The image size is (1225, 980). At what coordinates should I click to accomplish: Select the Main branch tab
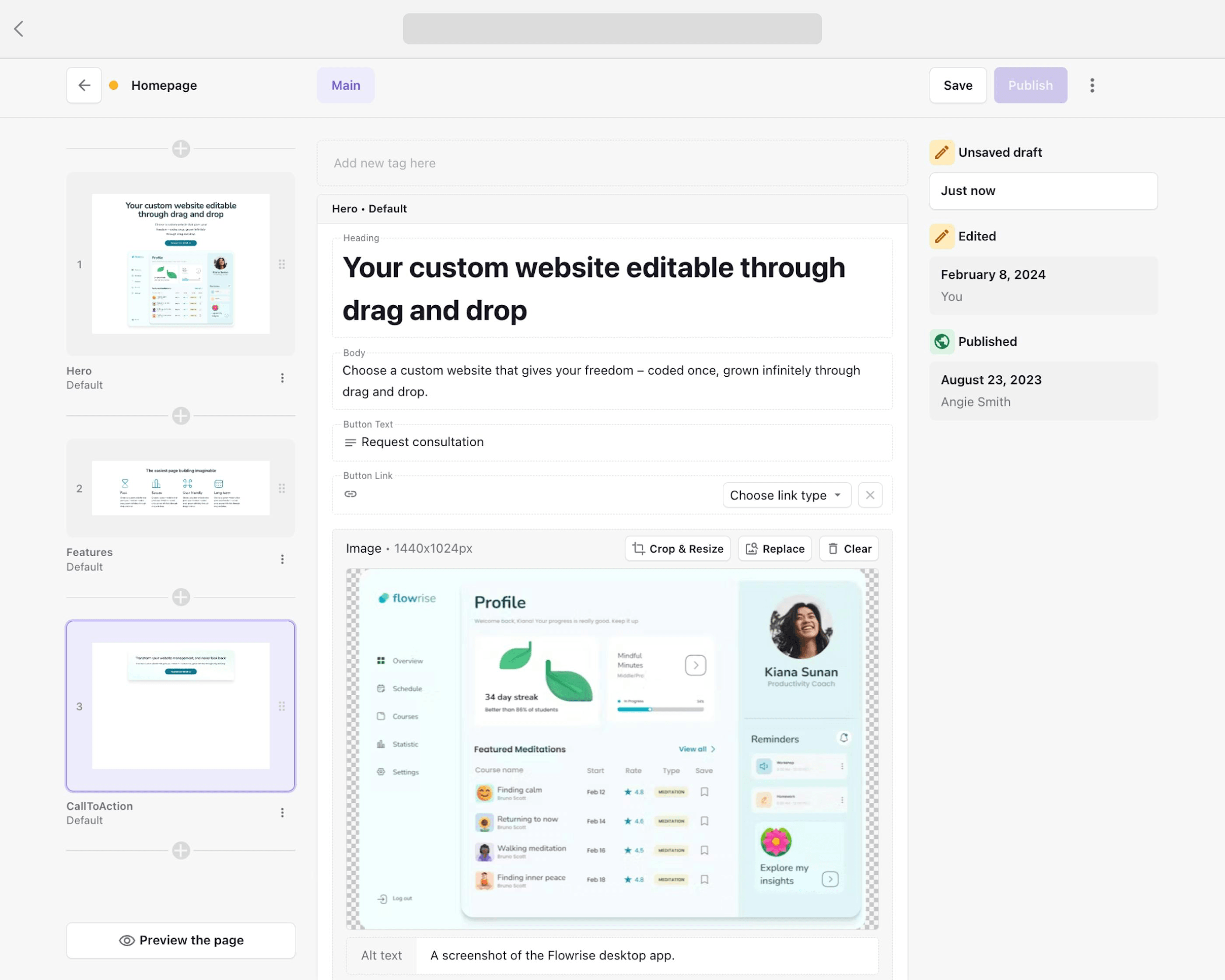tap(346, 85)
